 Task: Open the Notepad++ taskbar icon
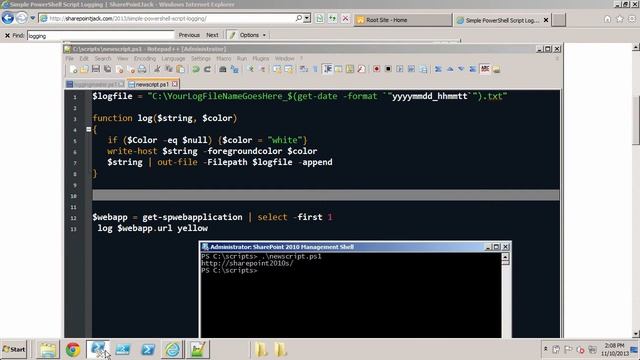198,350
